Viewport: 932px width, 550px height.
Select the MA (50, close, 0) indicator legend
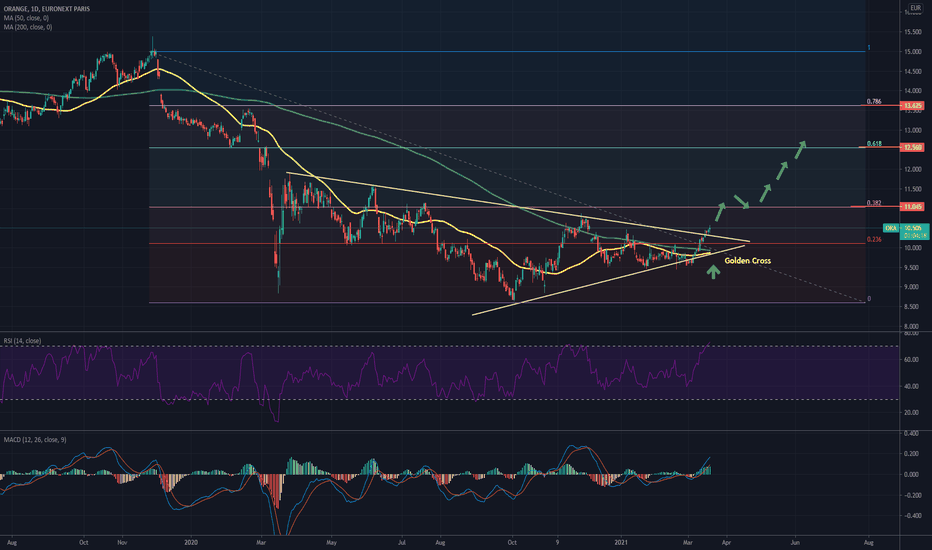tap(26, 18)
